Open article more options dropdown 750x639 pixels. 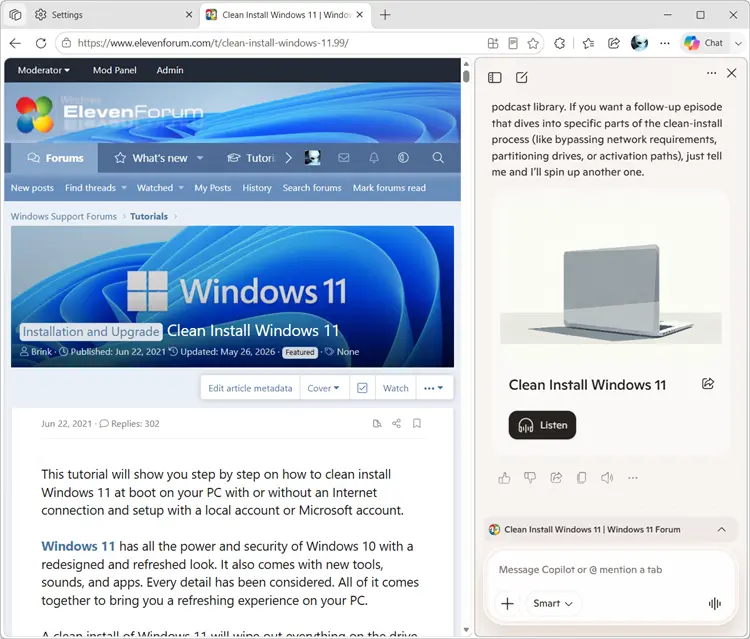[434, 388]
